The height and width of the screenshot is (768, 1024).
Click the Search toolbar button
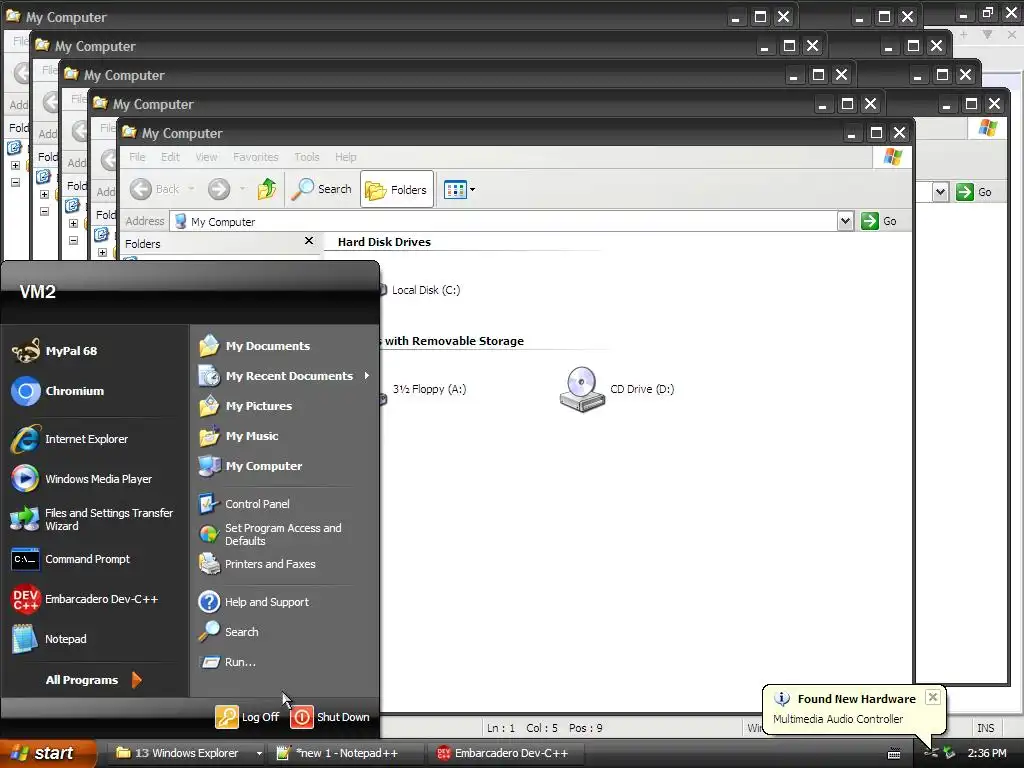coord(322,189)
